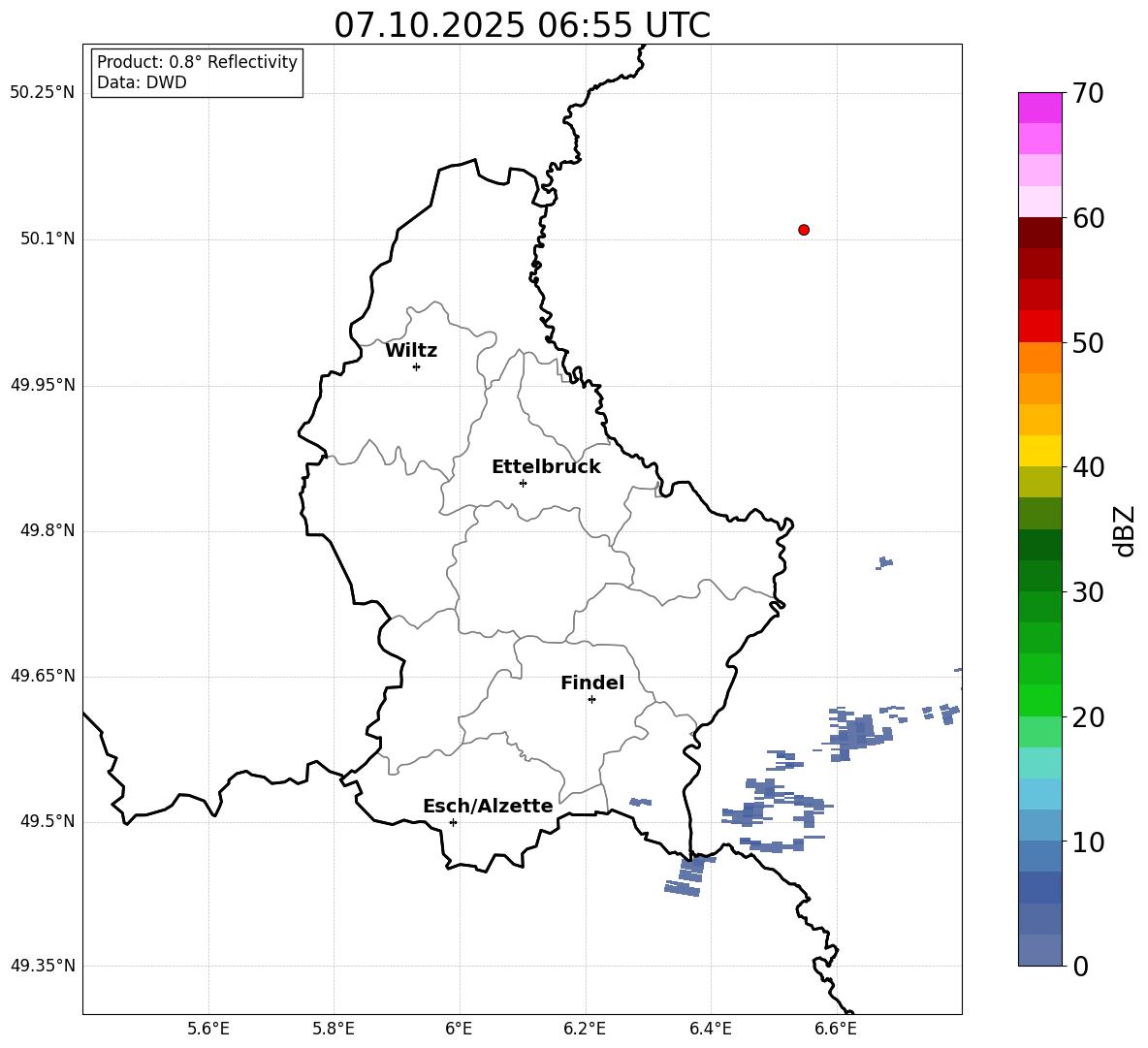
Task: Click the latitude label '50.25°N'
Action: tap(43, 93)
